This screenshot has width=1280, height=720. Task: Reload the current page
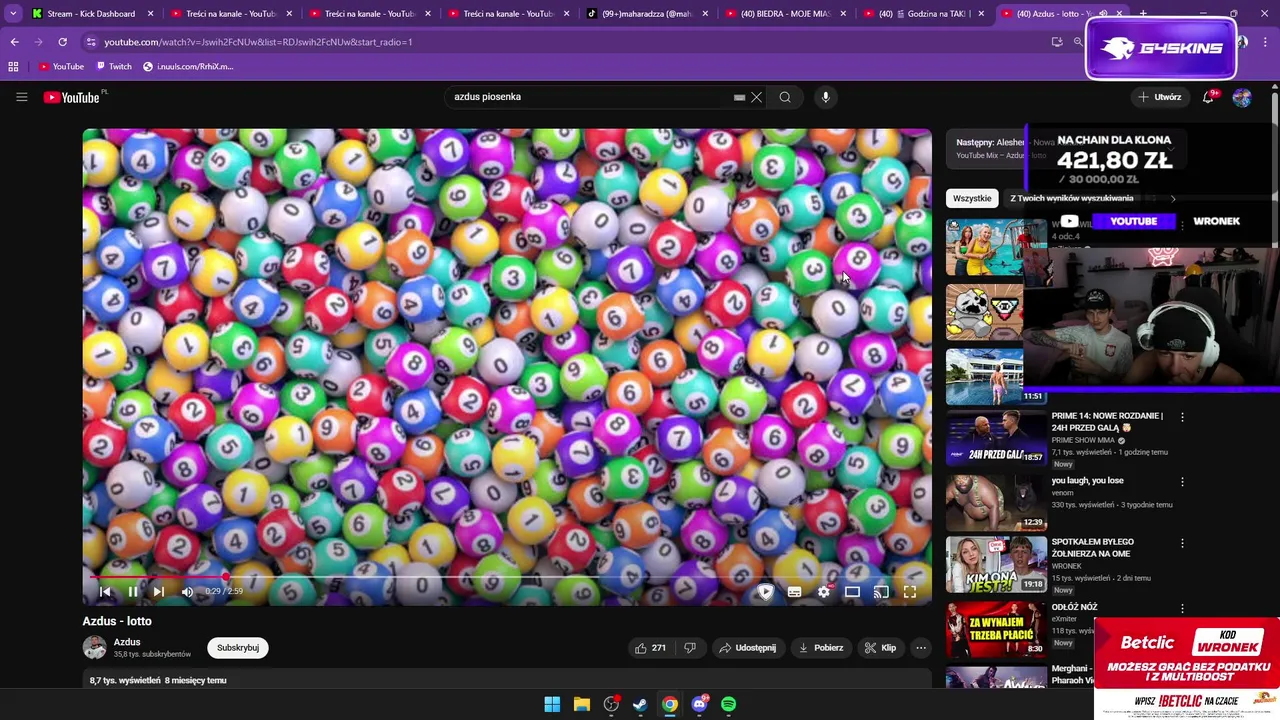(x=62, y=42)
